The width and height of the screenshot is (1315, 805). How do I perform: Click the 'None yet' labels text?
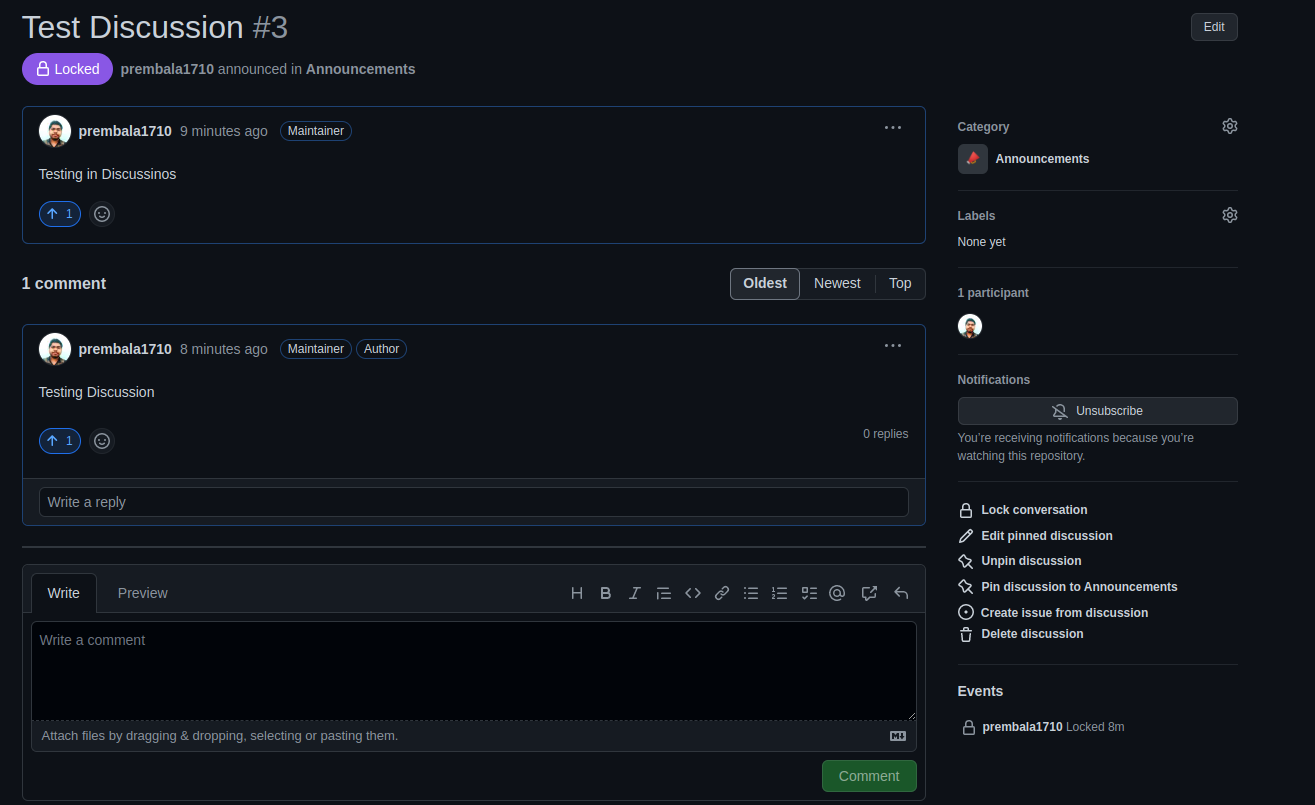tap(982, 242)
